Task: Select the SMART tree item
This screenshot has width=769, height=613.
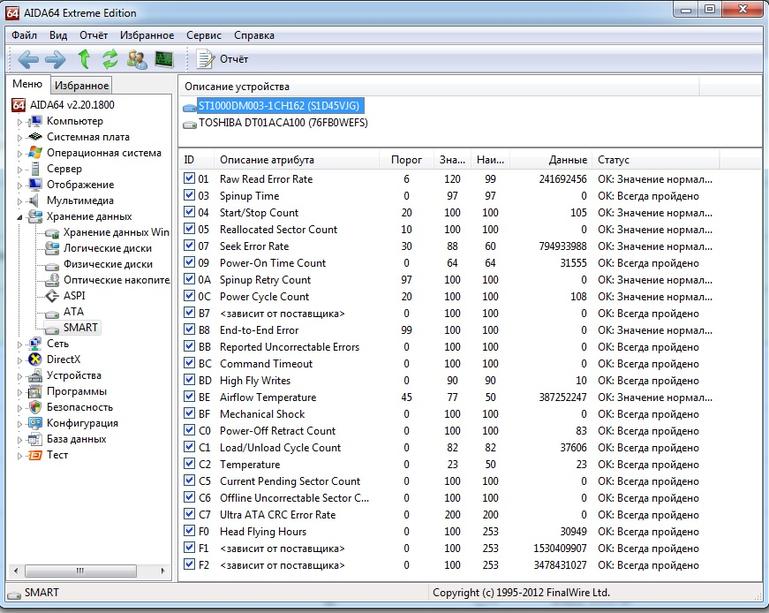Action: tap(80, 327)
